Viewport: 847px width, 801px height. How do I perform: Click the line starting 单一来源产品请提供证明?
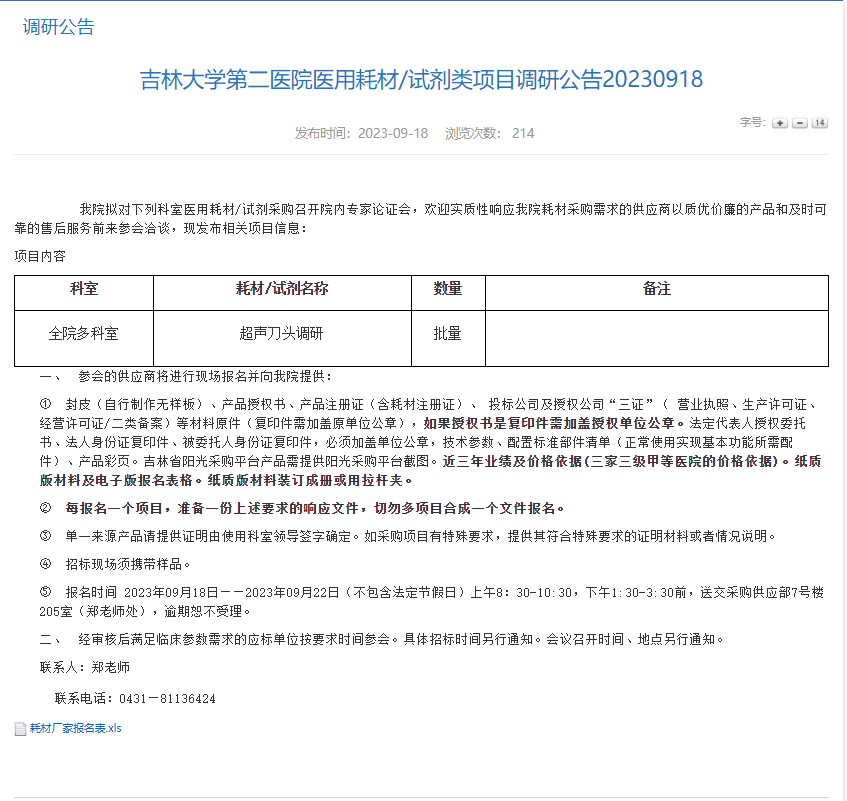408,537
